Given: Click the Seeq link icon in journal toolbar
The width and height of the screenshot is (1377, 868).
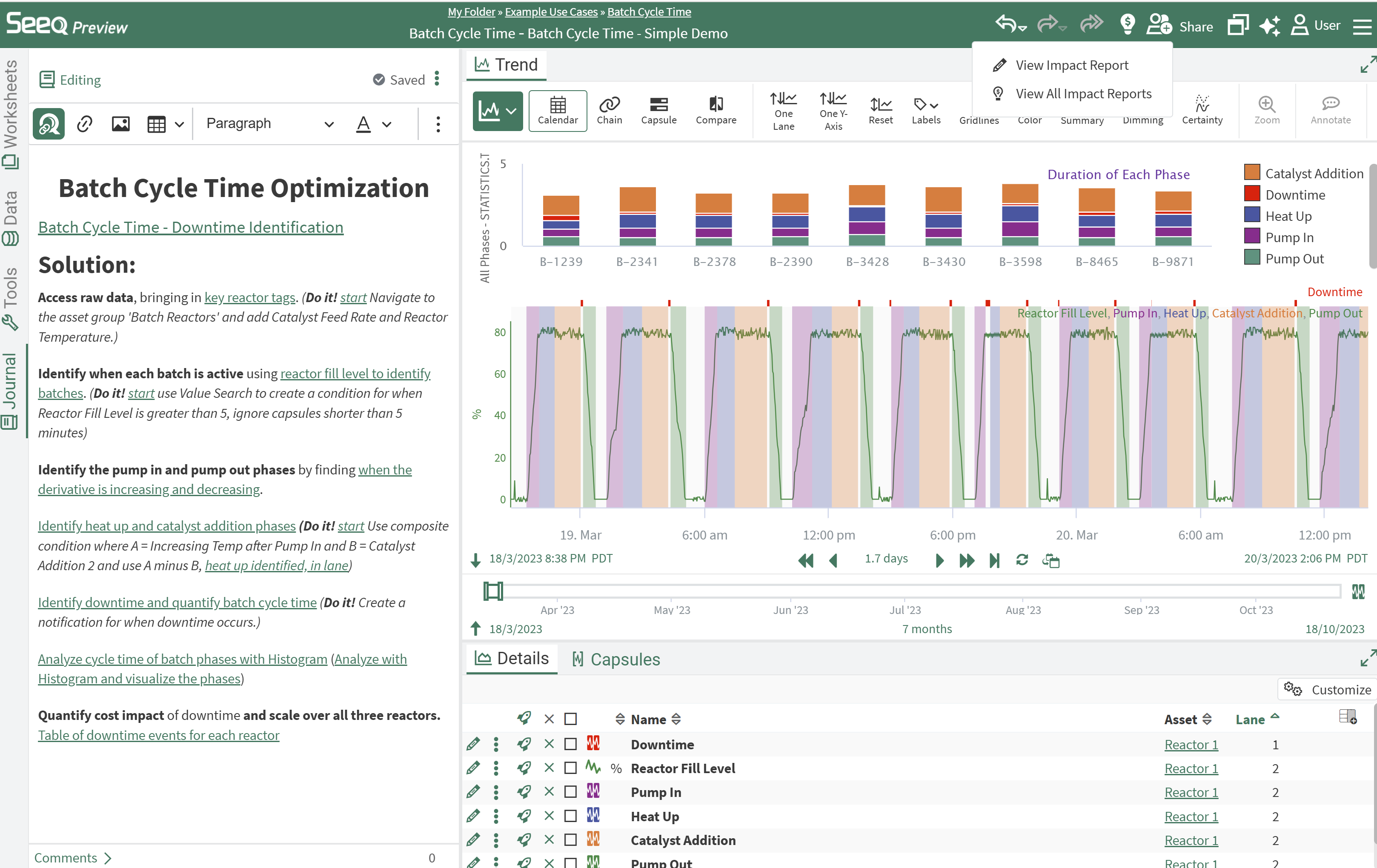Looking at the screenshot, I should click(x=49, y=123).
